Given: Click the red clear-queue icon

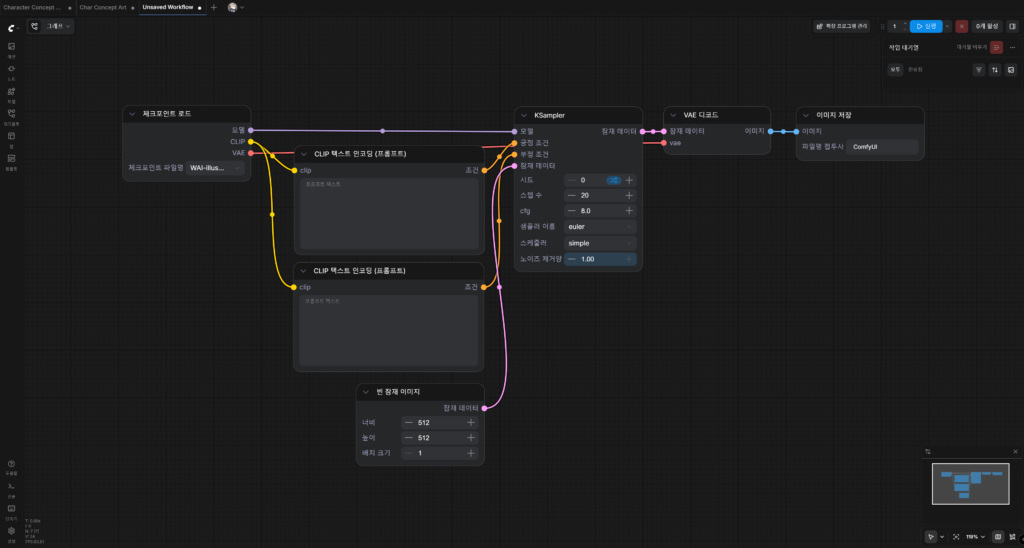Looking at the screenshot, I should 996,47.
